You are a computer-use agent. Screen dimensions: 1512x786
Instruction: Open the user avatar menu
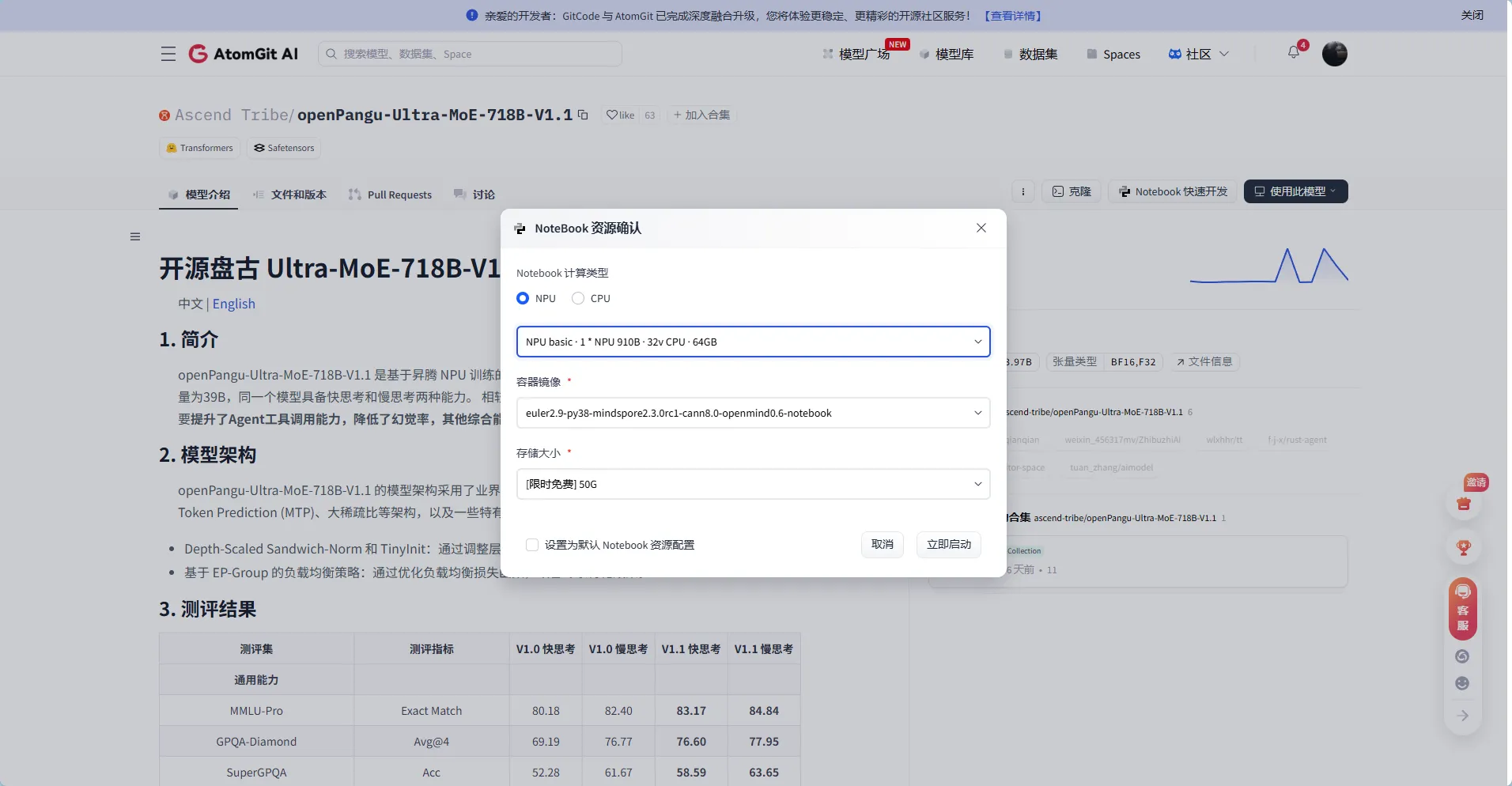click(1335, 54)
